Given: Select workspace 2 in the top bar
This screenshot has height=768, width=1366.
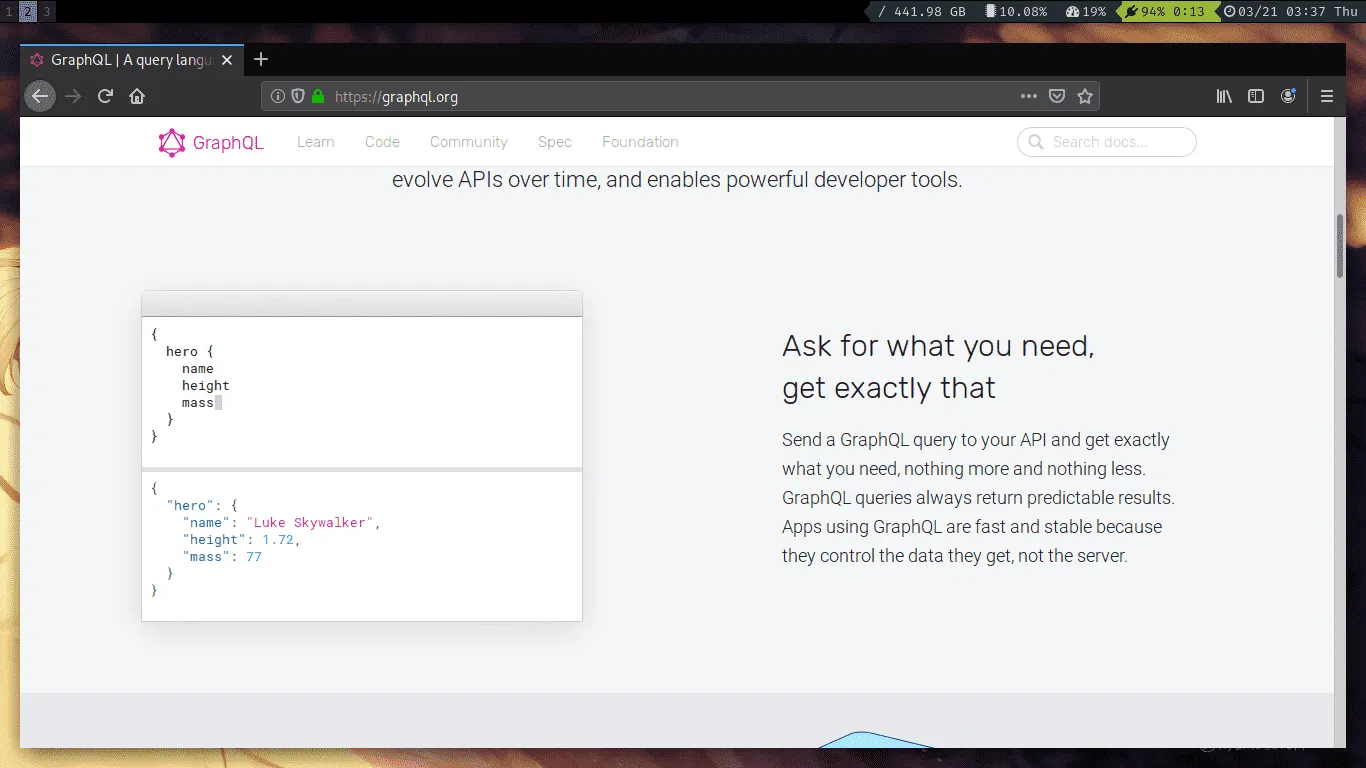Looking at the screenshot, I should pyautogui.click(x=28, y=11).
